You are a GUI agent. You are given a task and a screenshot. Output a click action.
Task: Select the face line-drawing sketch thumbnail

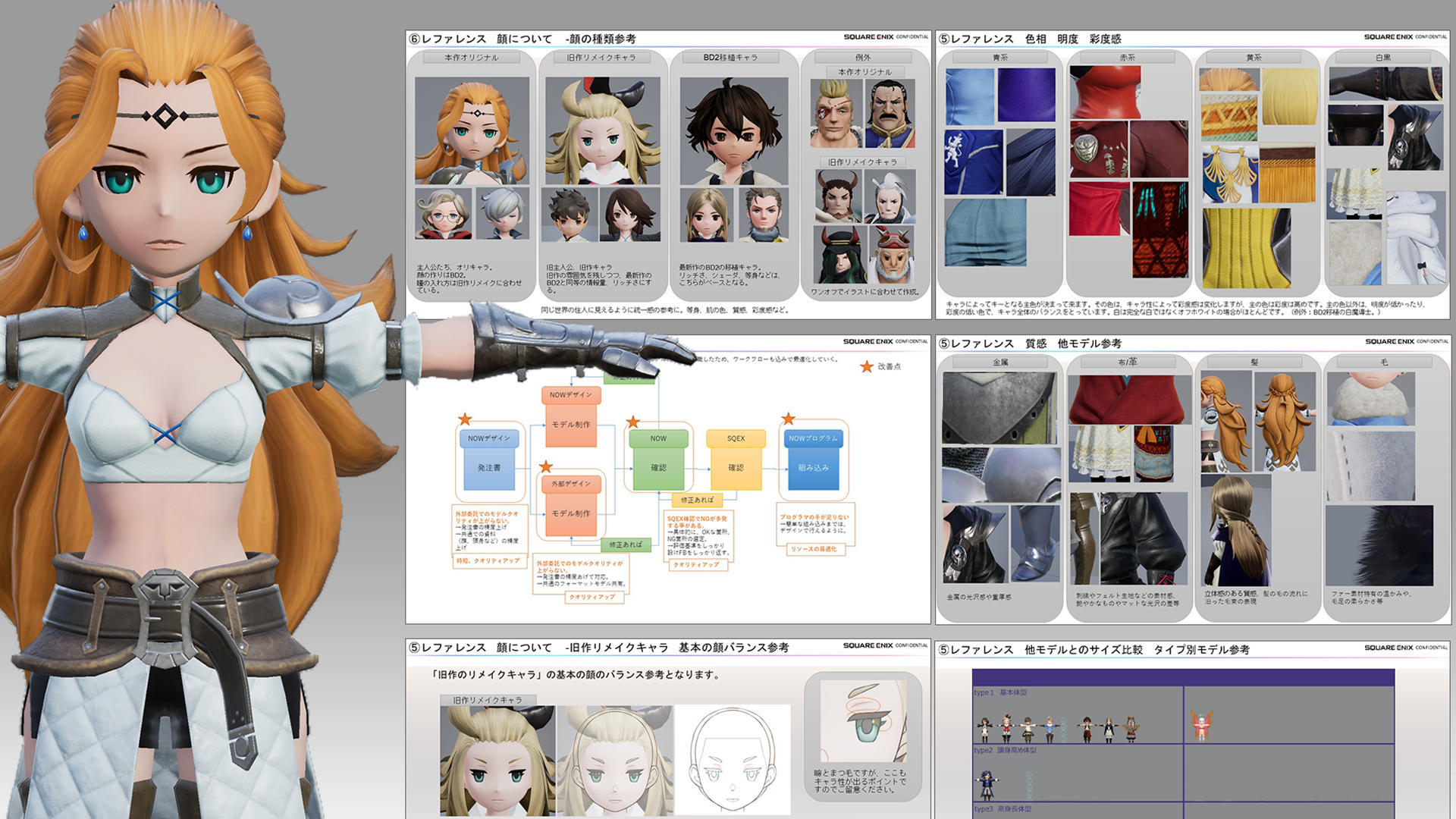click(733, 761)
